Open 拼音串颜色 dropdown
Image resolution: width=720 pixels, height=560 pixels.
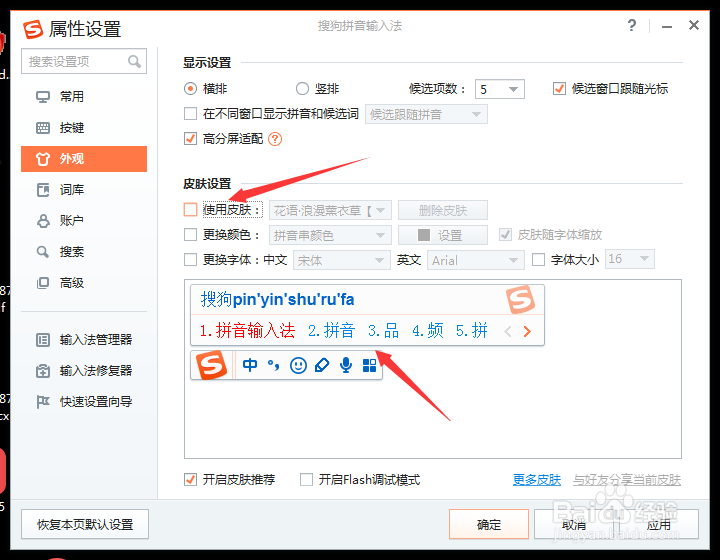[x=331, y=235]
